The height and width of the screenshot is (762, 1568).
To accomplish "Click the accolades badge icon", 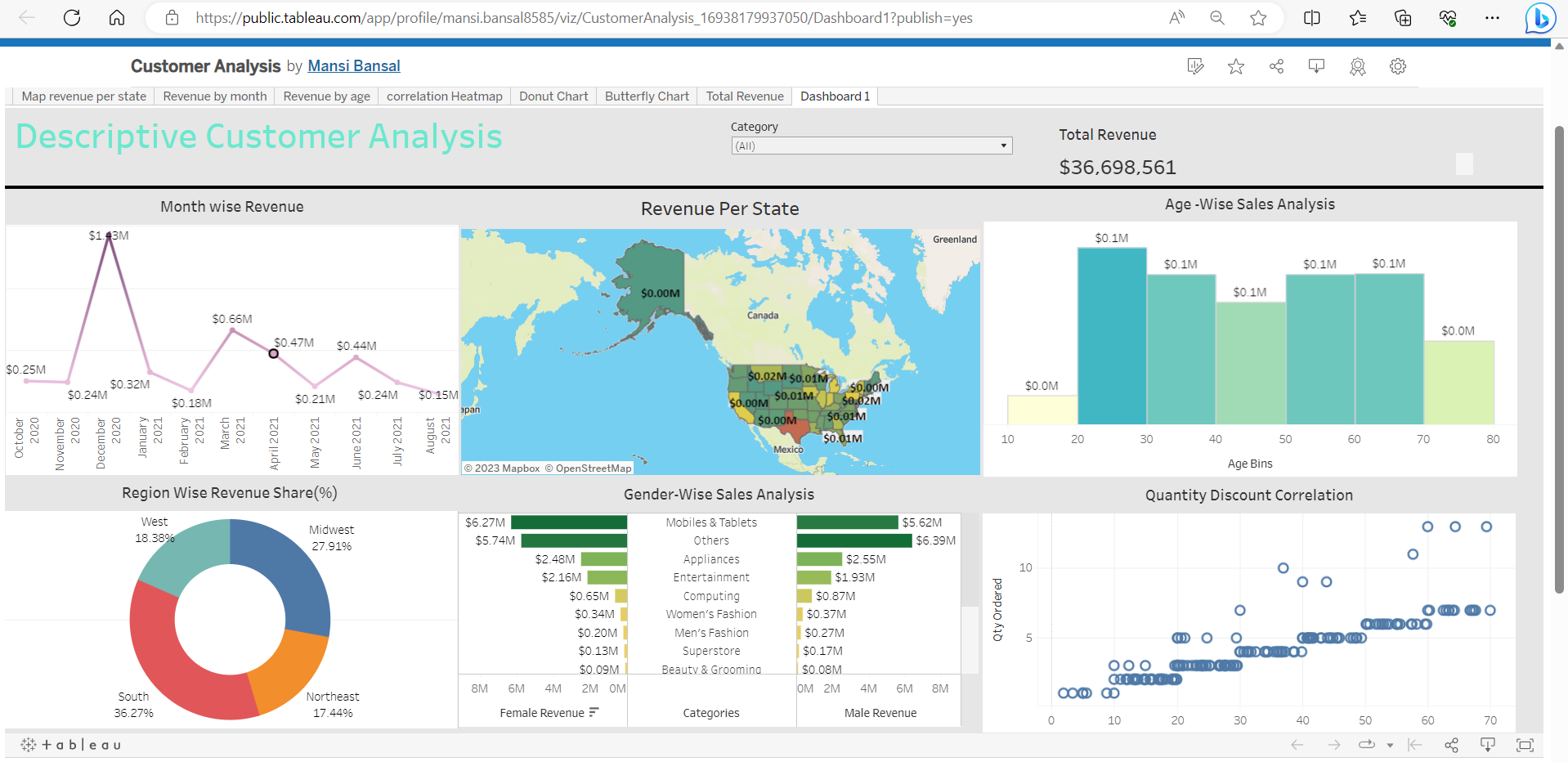I will click(x=1357, y=66).
